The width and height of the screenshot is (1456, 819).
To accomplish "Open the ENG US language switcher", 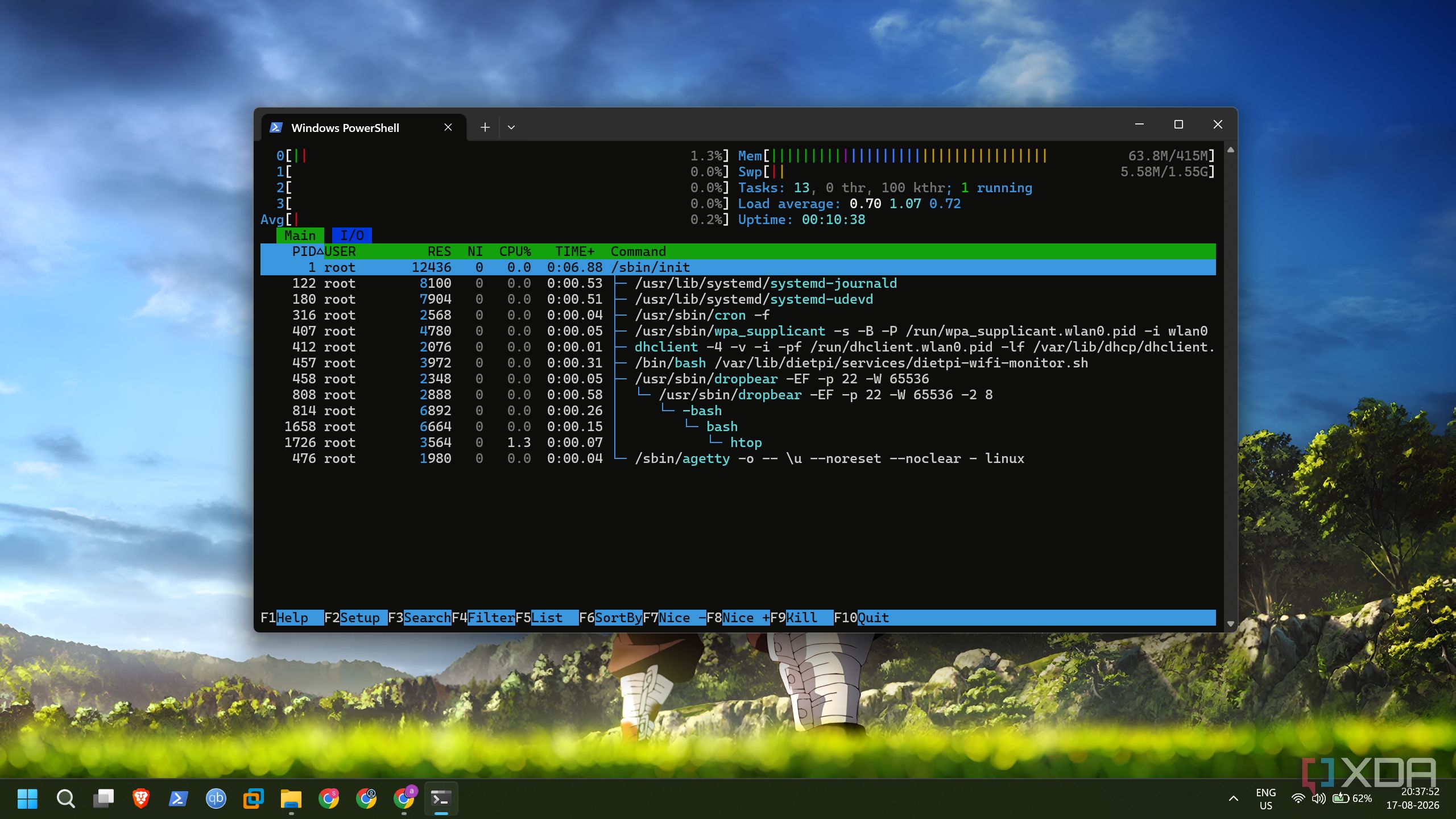I will (x=1265, y=799).
